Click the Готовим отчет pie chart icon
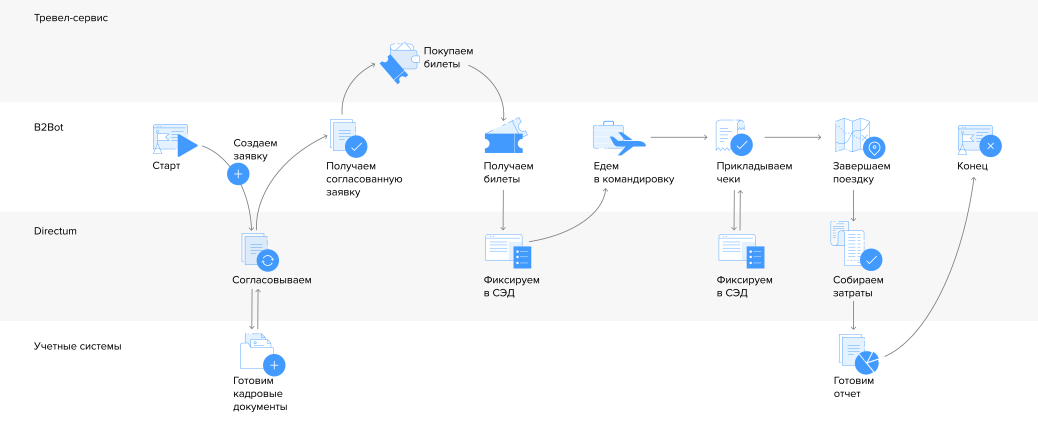 (859, 354)
